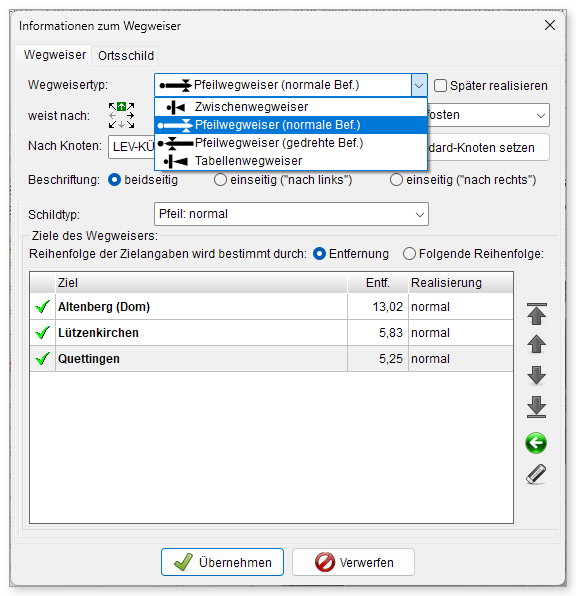Close the 'Informationen zum Wegweiser' dialog
Viewport: 576px width, 596px height.
click(x=550, y=25)
